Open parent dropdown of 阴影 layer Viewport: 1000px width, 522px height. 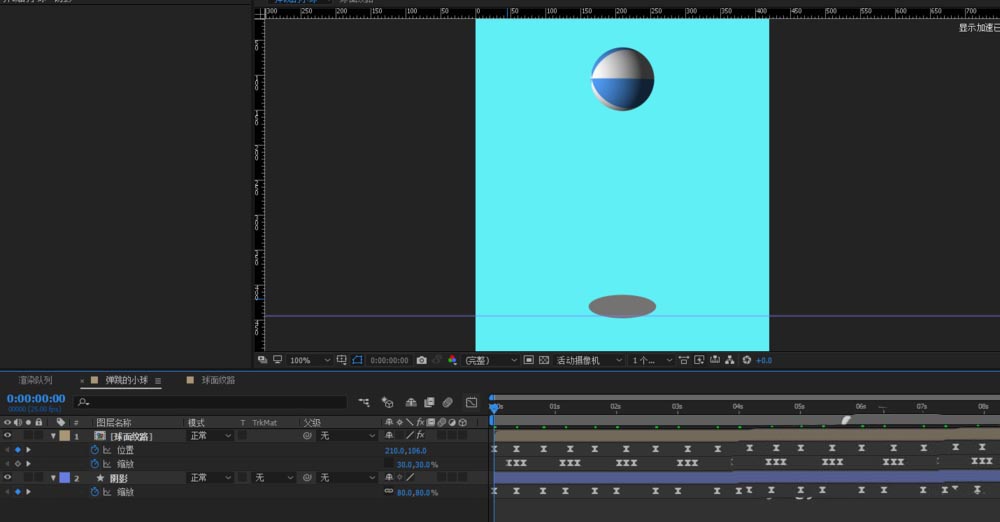pos(348,477)
